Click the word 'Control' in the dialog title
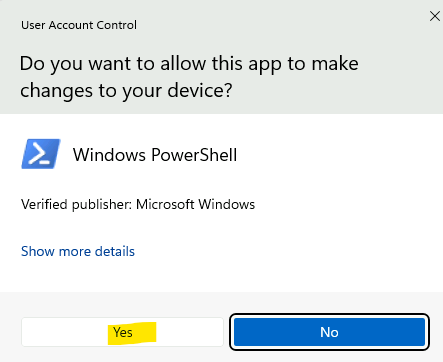Viewport: 443px width, 362px height. (x=116, y=25)
